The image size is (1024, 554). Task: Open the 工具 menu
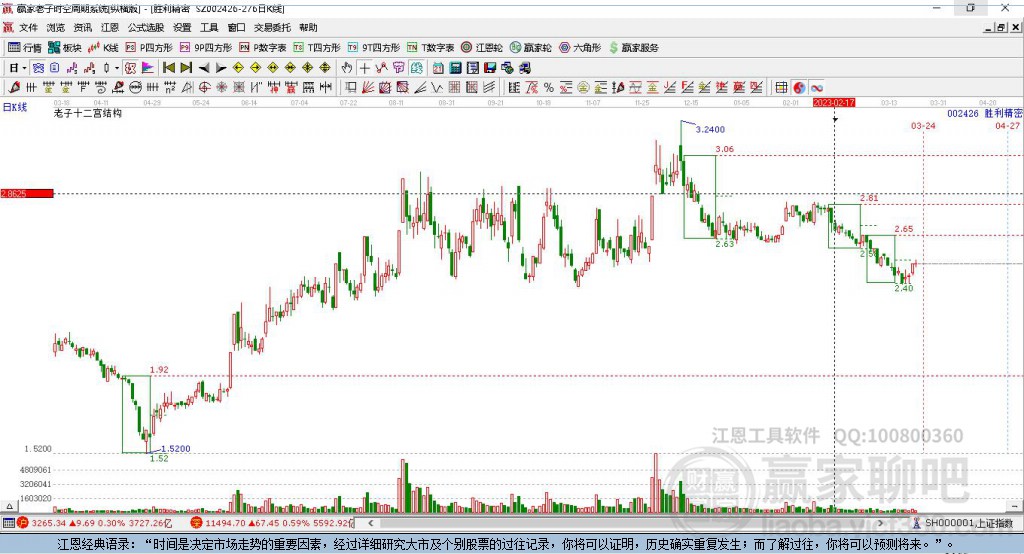tap(209, 27)
